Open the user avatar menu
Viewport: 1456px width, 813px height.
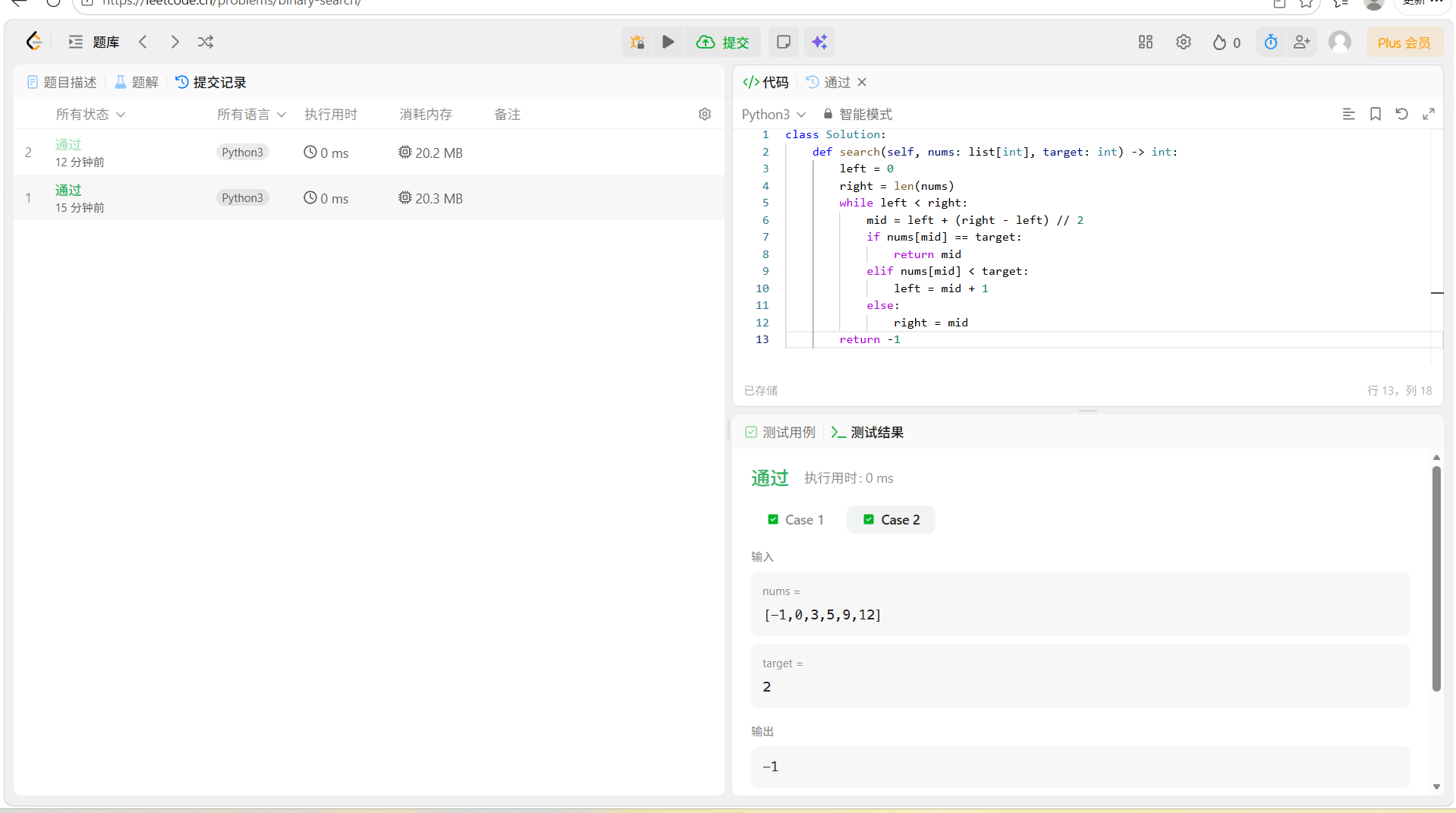pyautogui.click(x=1340, y=42)
